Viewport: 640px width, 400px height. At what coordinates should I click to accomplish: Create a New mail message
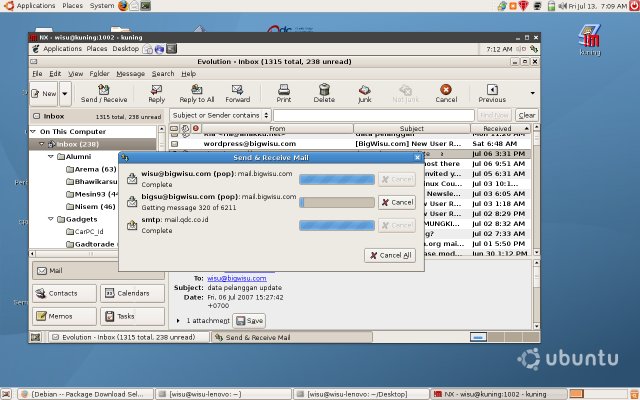click(44, 93)
